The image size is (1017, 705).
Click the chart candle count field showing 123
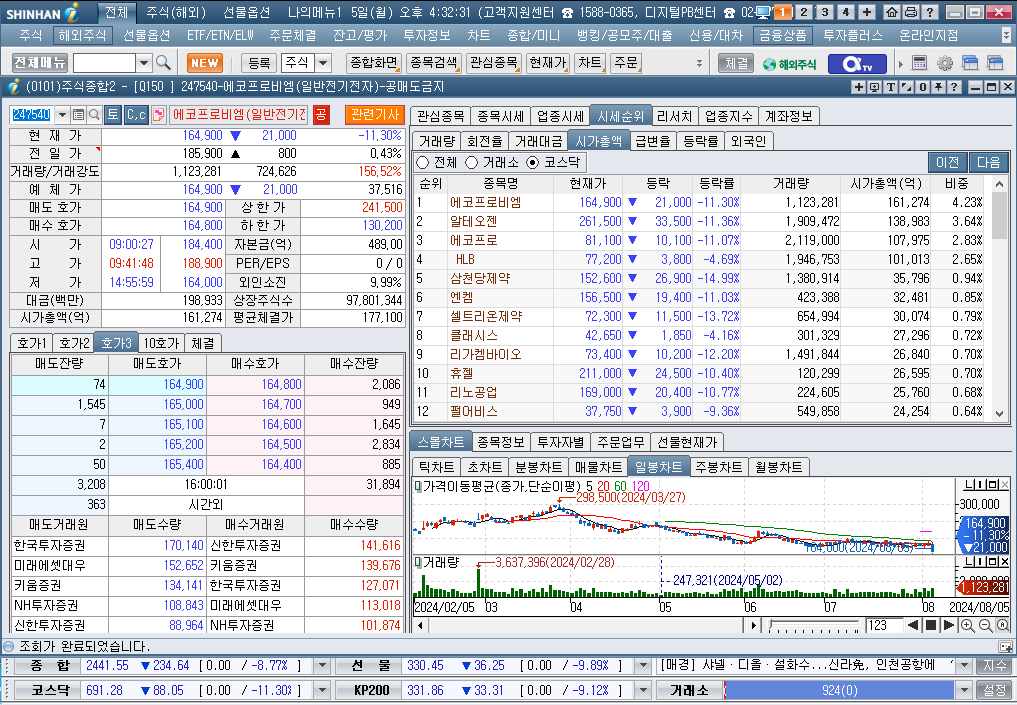click(x=884, y=625)
